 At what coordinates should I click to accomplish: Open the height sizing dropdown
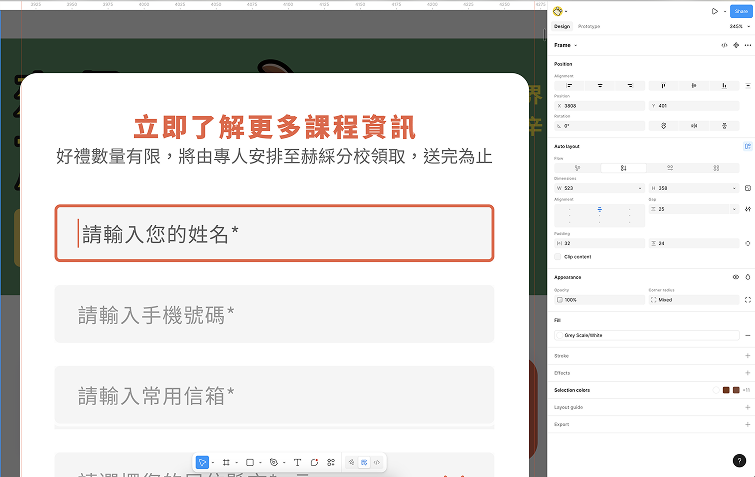point(734,188)
